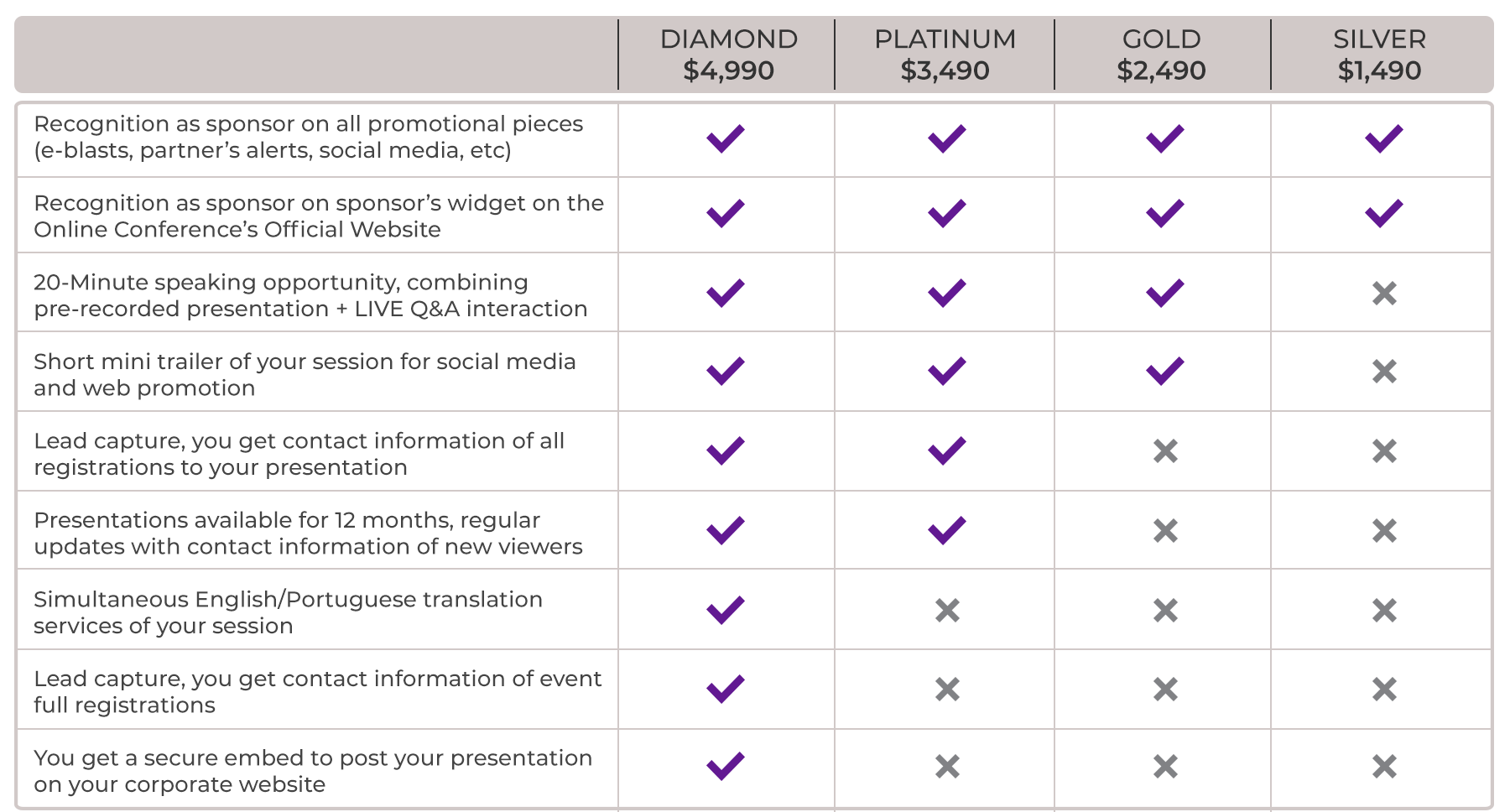Click Silver X for secure embed row

tap(1384, 766)
